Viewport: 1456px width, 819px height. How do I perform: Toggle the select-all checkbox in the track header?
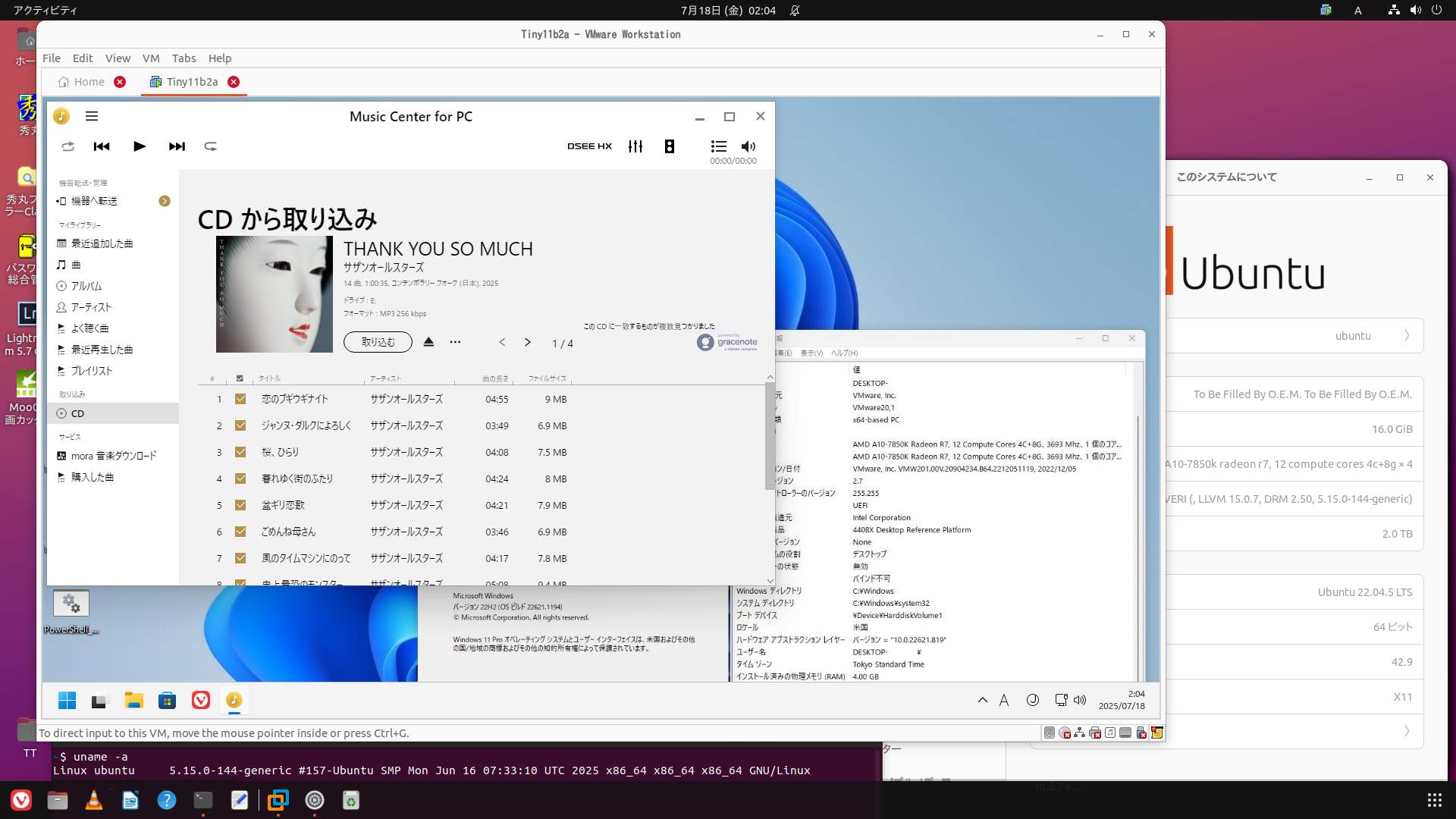coord(240,378)
